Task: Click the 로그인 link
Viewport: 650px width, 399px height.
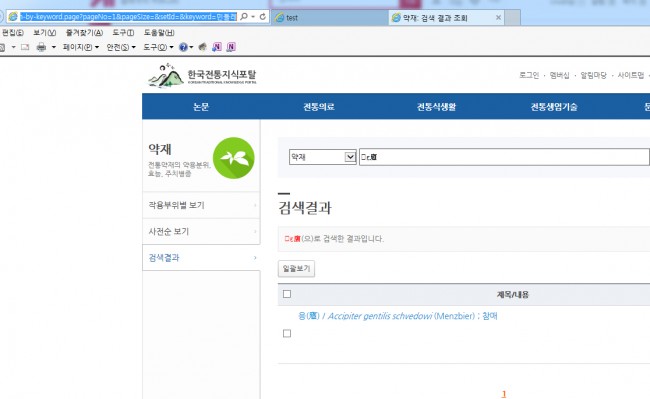Action: pyautogui.click(x=529, y=75)
